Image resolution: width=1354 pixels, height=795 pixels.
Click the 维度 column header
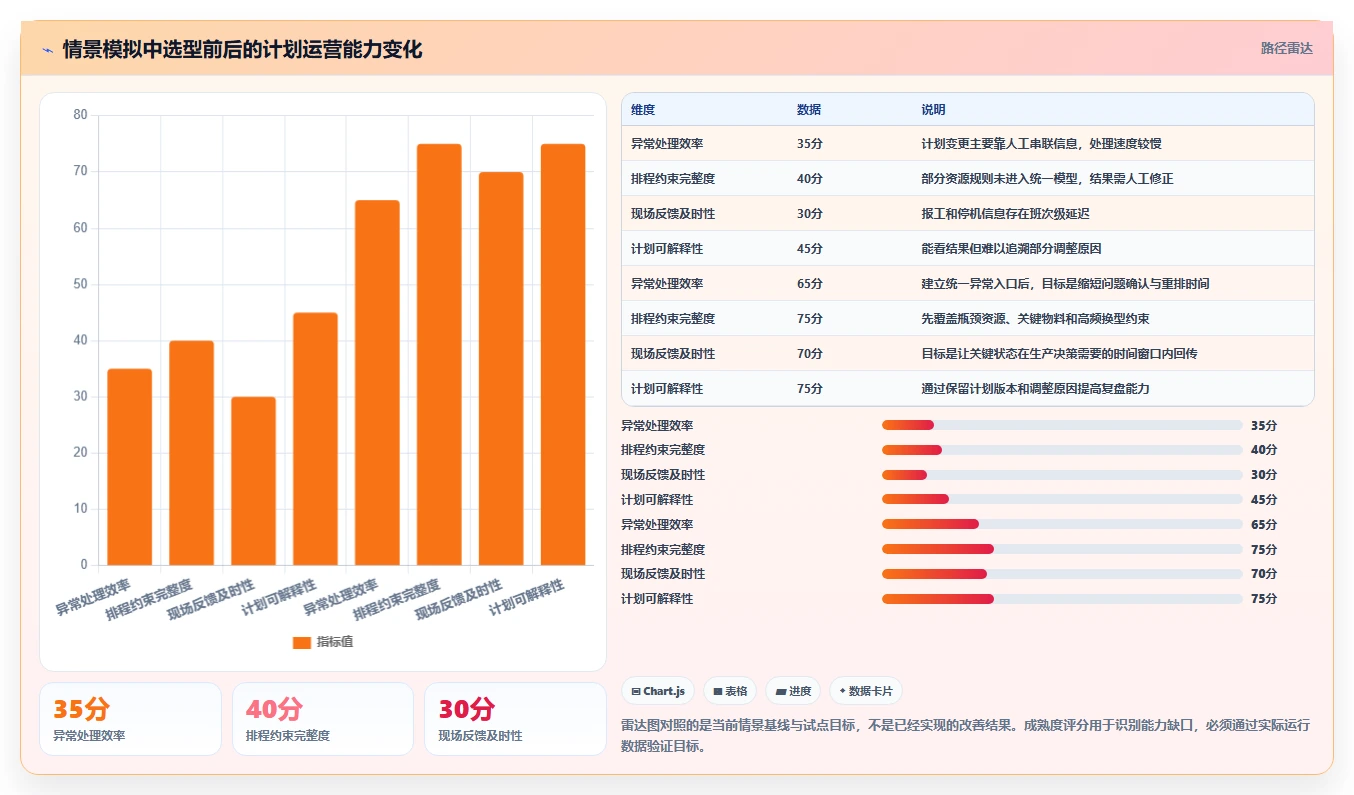click(x=643, y=110)
